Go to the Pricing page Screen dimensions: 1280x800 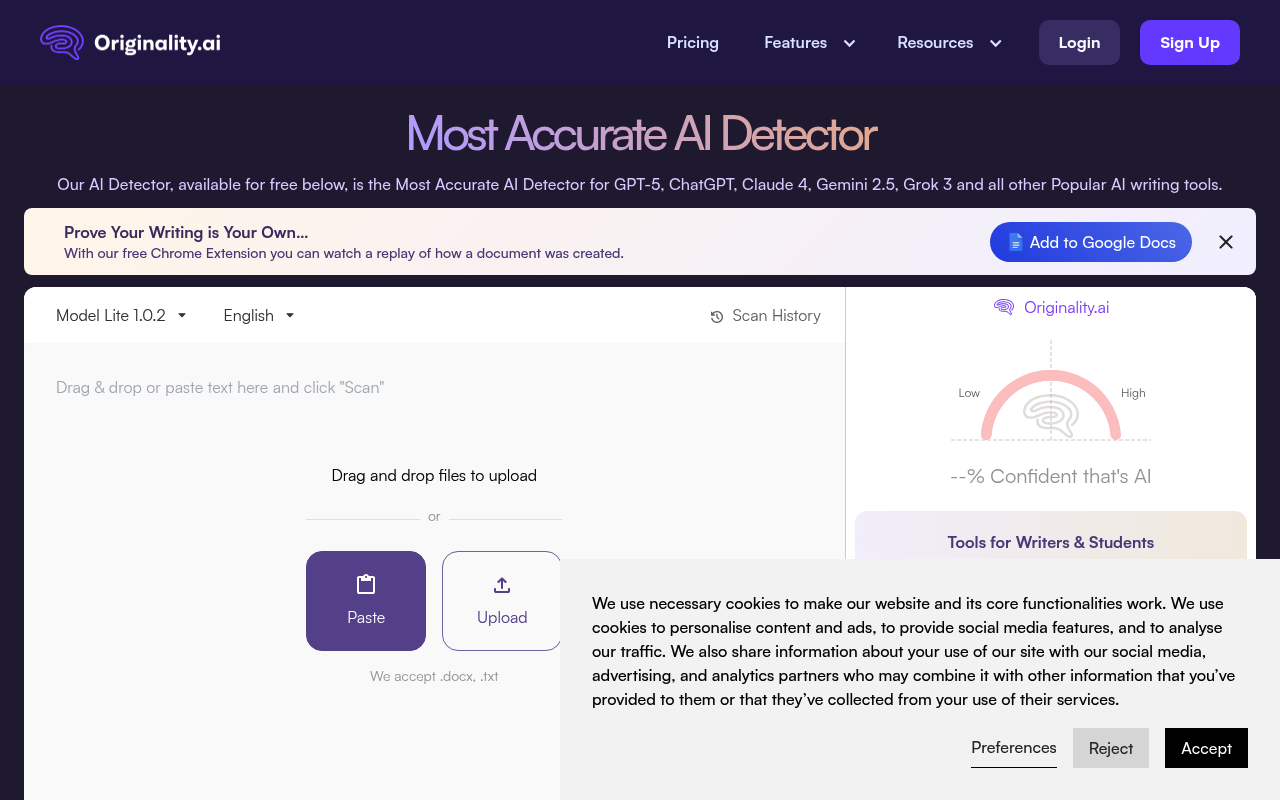693,43
